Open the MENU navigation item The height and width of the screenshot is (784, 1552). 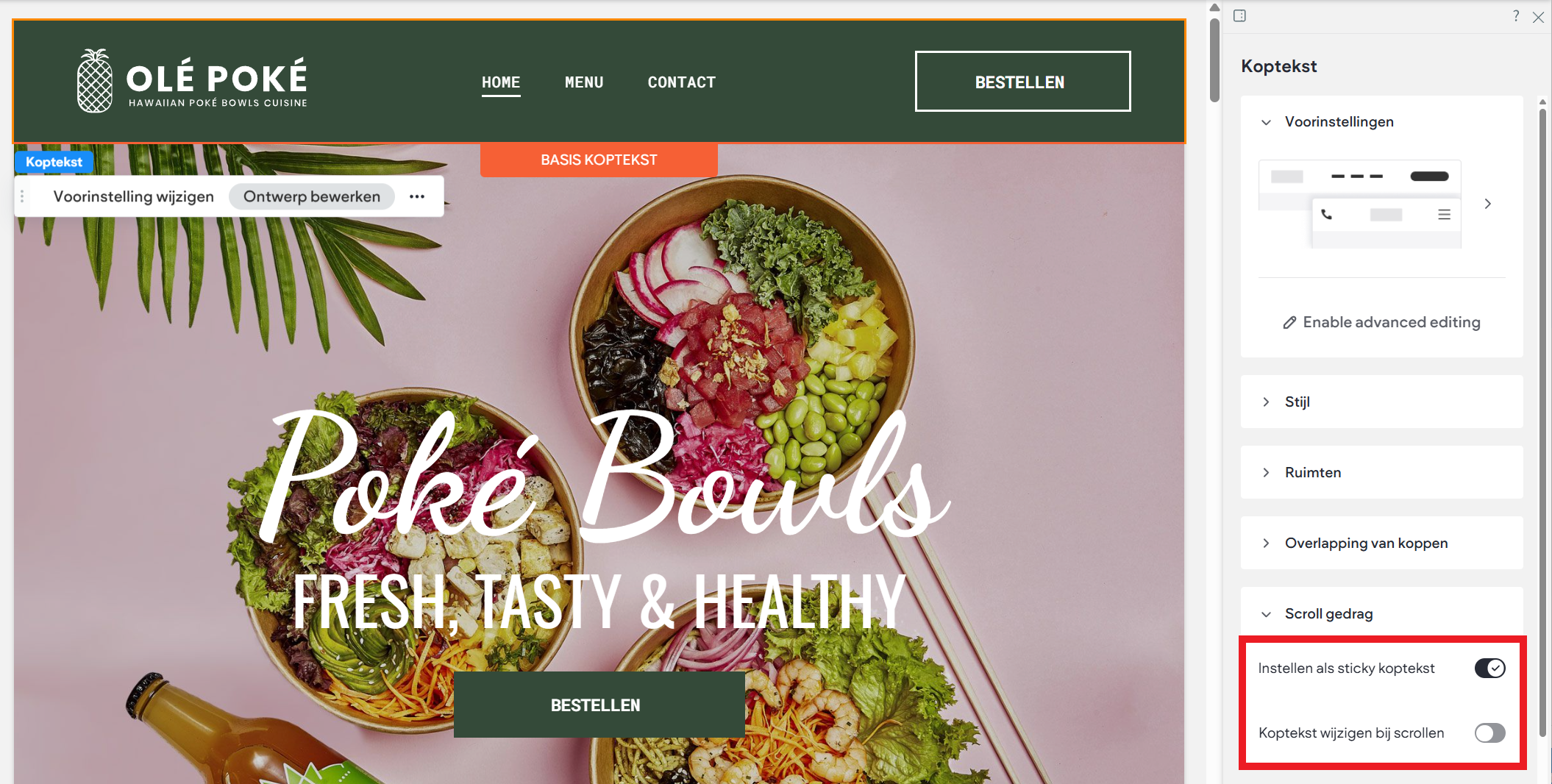pos(584,82)
